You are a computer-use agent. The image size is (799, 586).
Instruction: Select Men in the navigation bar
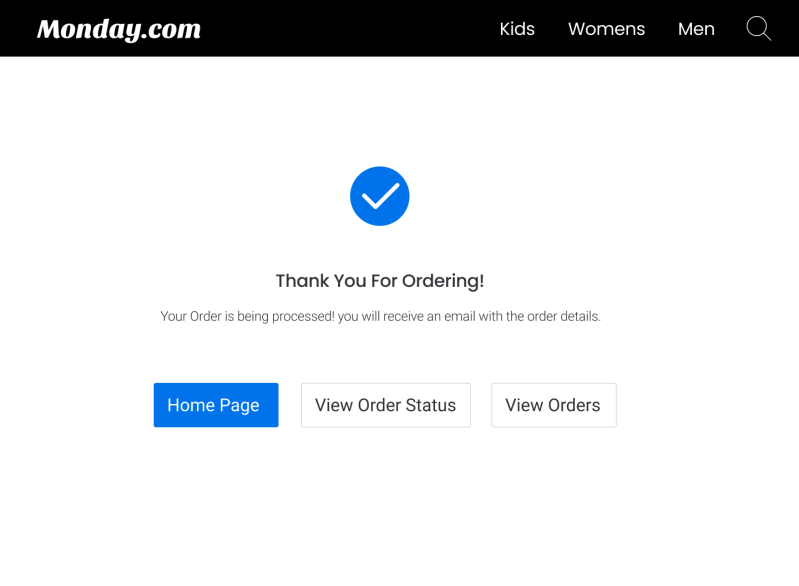[x=696, y=29]
